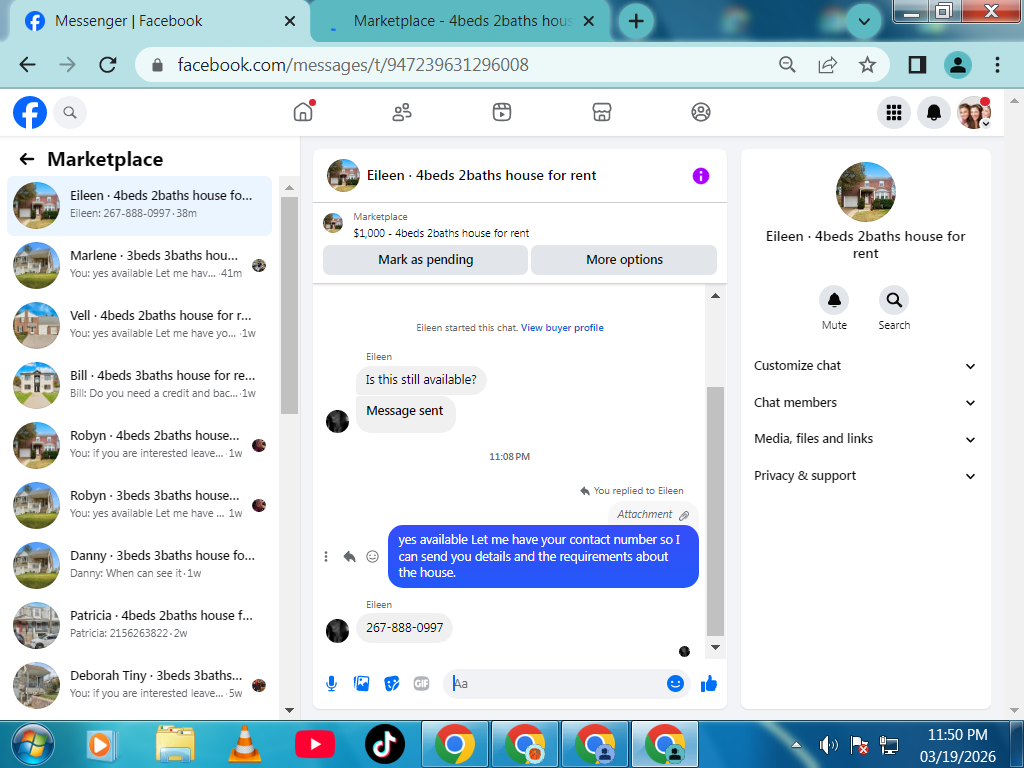
Task: Open the View buyer profile link
Action: click(562, 328)
